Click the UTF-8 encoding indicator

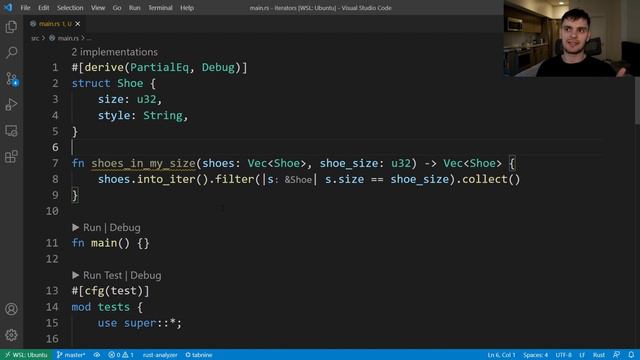point(563,355)
